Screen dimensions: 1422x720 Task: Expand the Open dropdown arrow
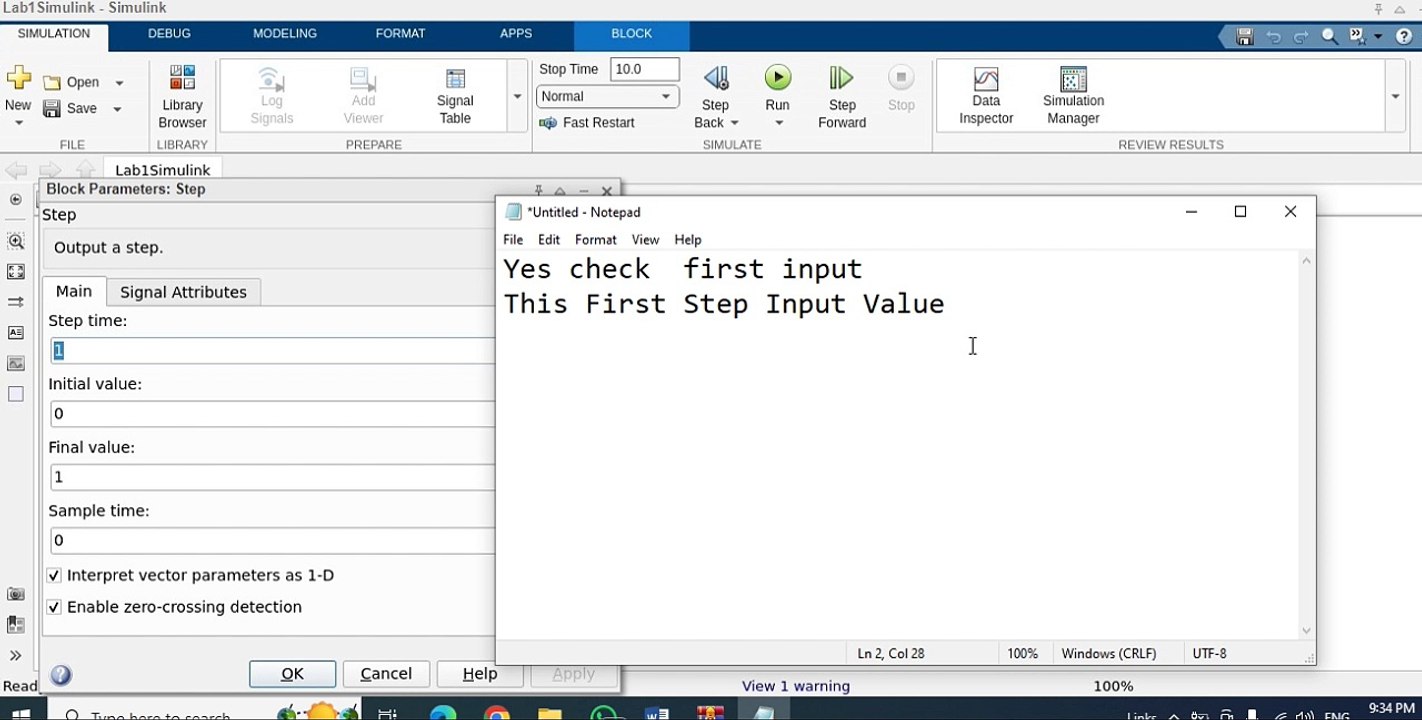tap(119, 83)
